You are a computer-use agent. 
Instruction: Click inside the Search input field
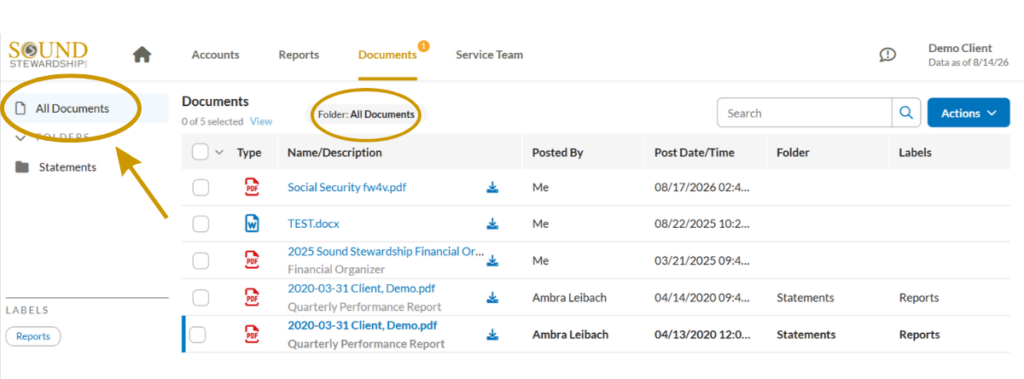[x=805, y=113]
